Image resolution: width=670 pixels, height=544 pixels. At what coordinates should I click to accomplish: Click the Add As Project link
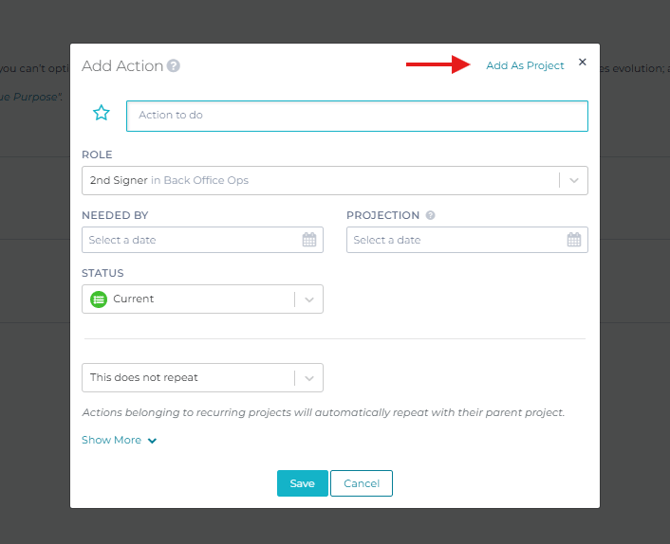[525, 66]
